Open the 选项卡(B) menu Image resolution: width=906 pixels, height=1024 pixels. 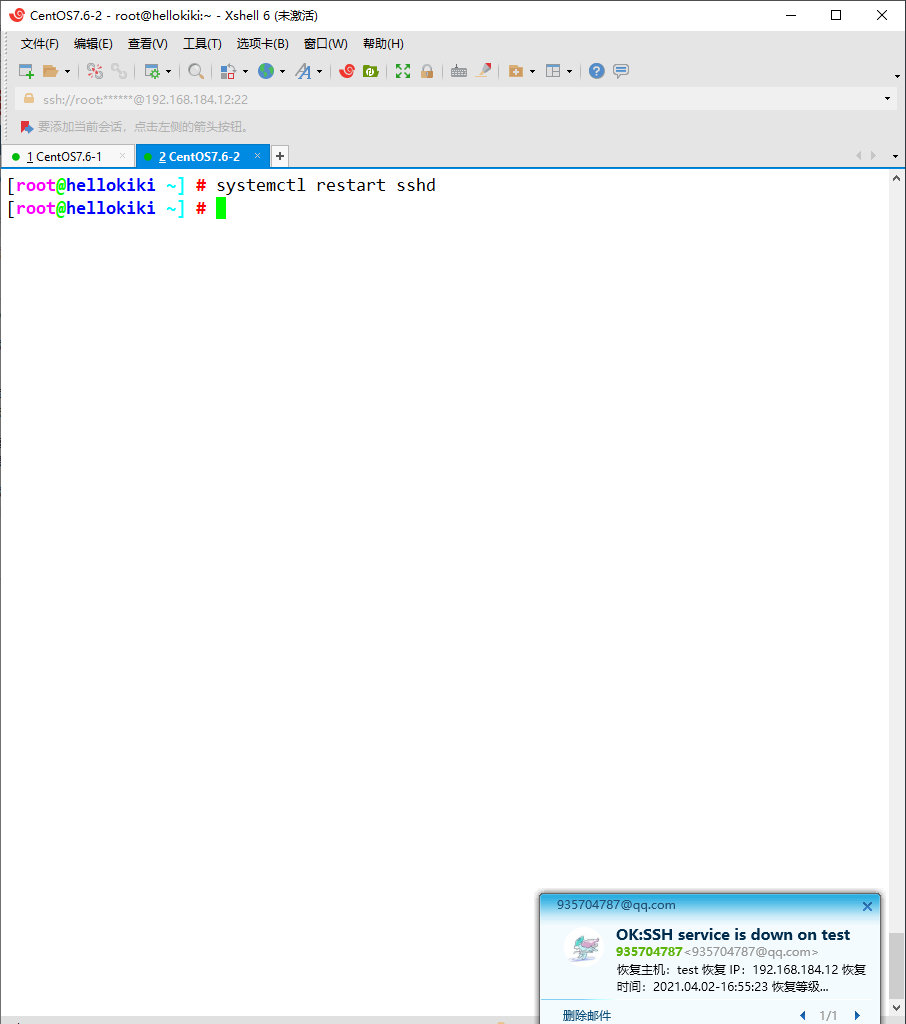(263, 44)
